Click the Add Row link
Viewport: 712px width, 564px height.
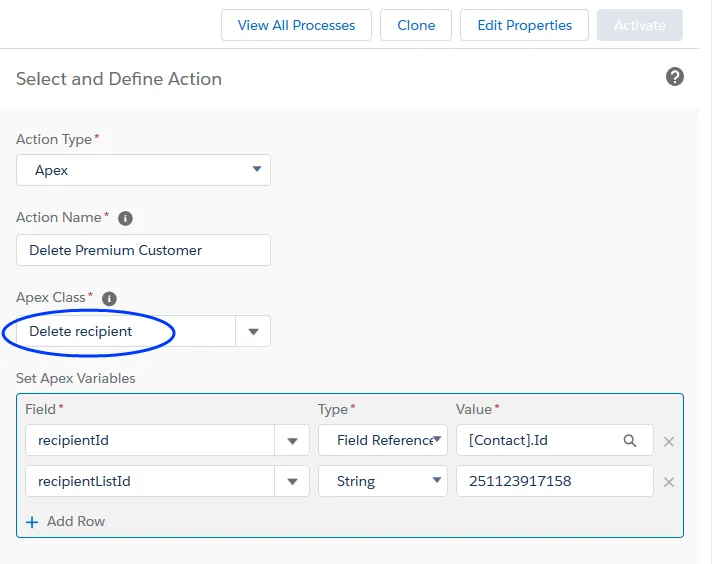(76, 521)
